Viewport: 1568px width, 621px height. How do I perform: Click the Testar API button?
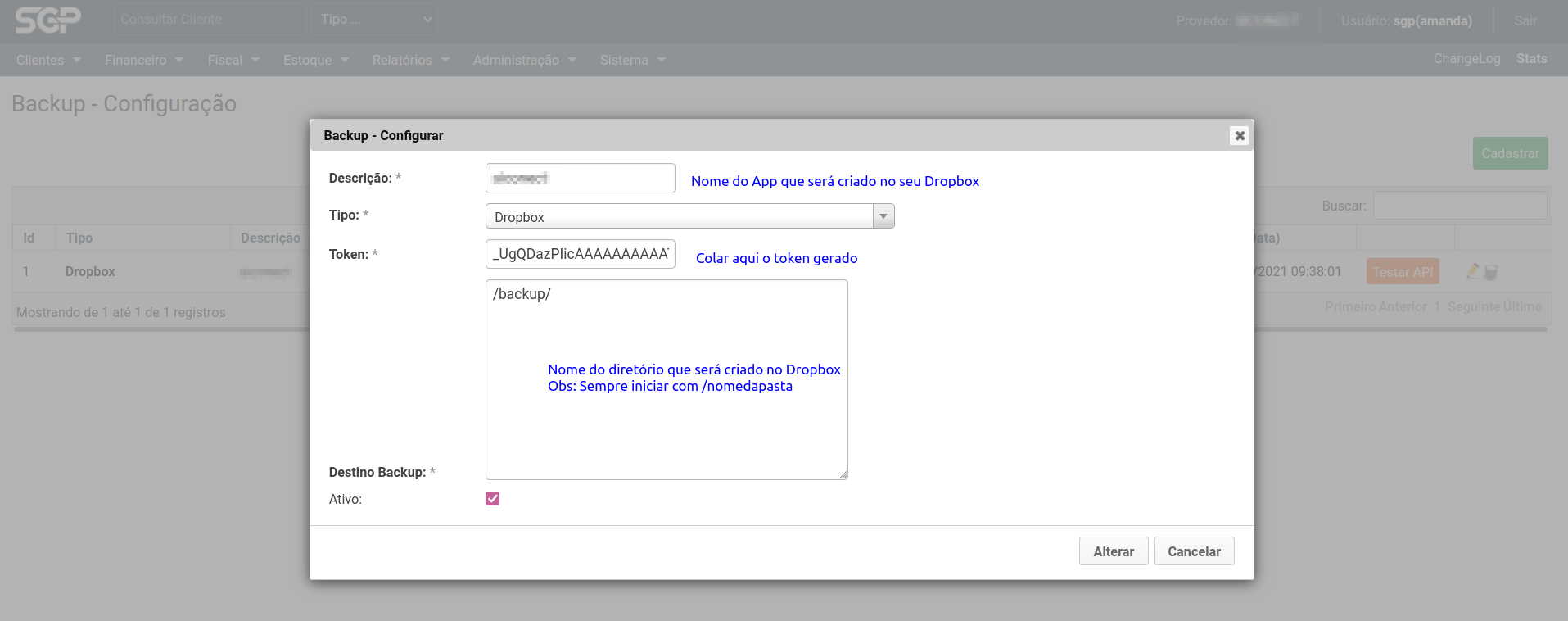click(x=1402, y=272)
